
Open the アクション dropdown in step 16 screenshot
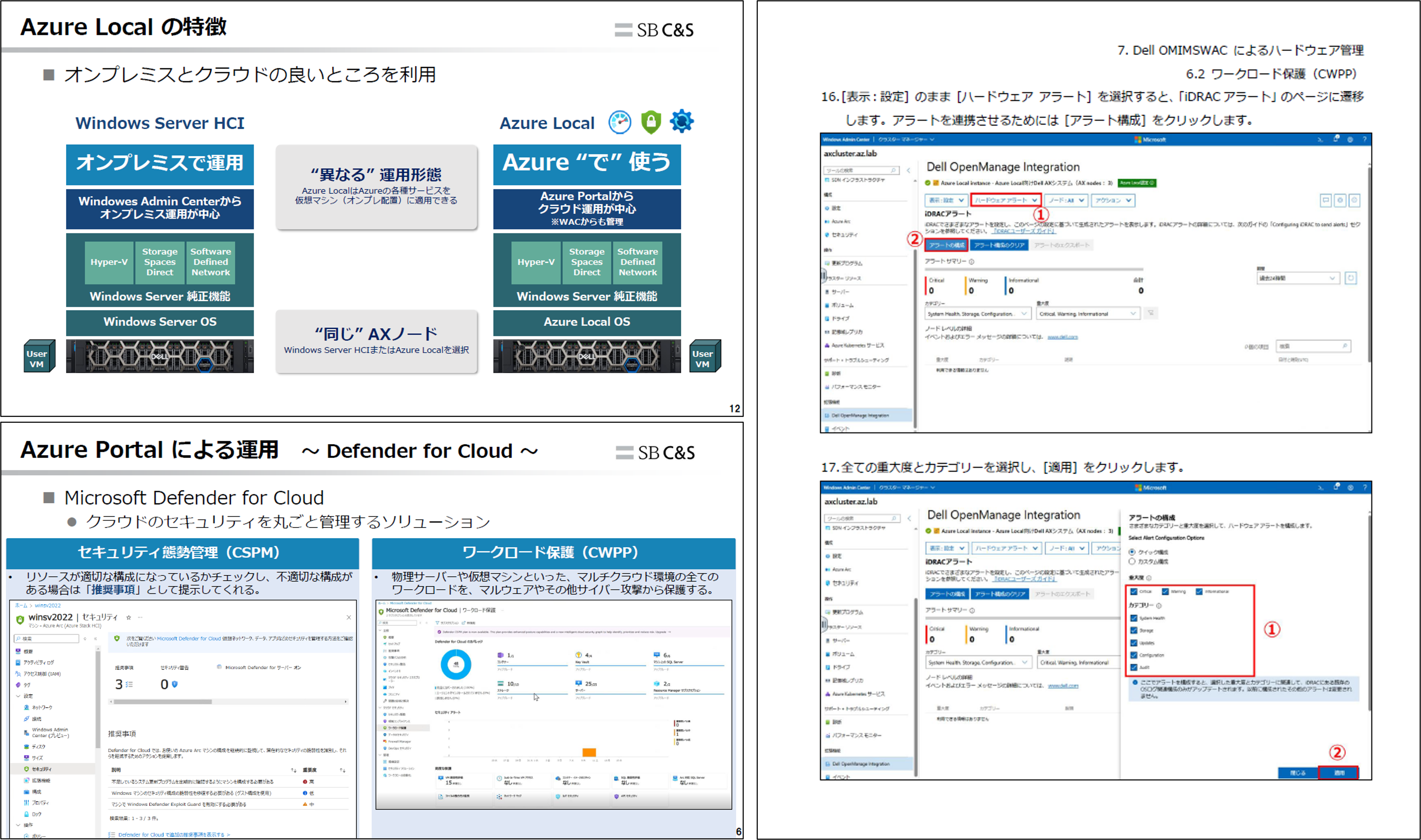1113,200
